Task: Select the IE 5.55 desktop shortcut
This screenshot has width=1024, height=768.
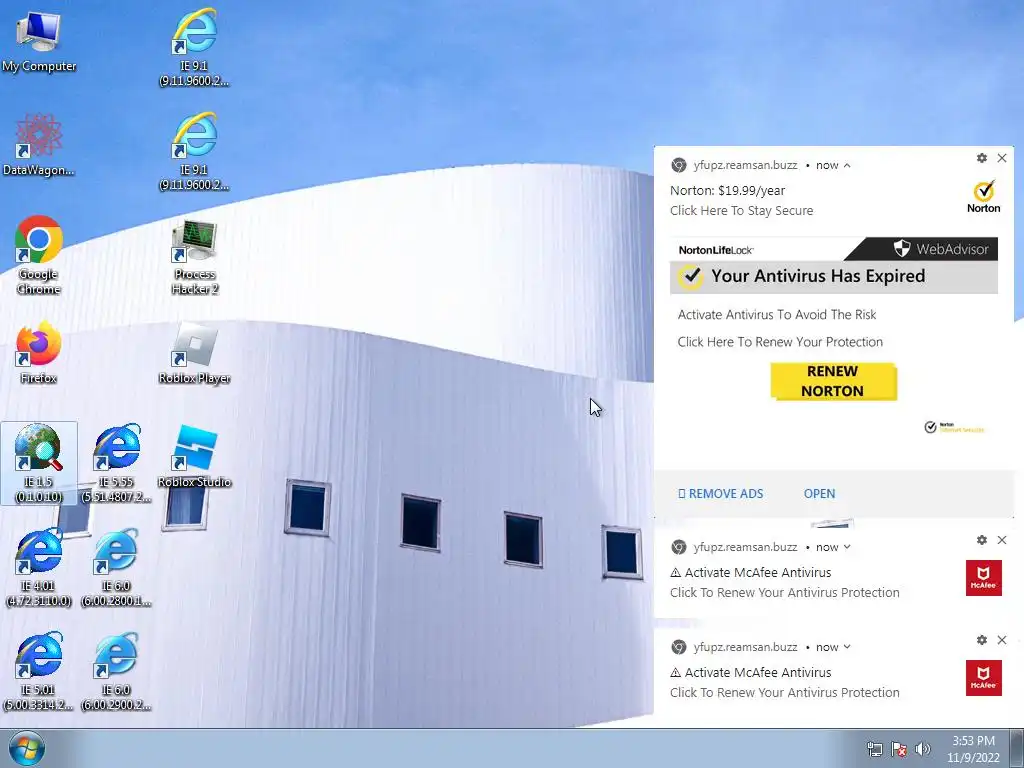Action: click(x=117, y=463)
